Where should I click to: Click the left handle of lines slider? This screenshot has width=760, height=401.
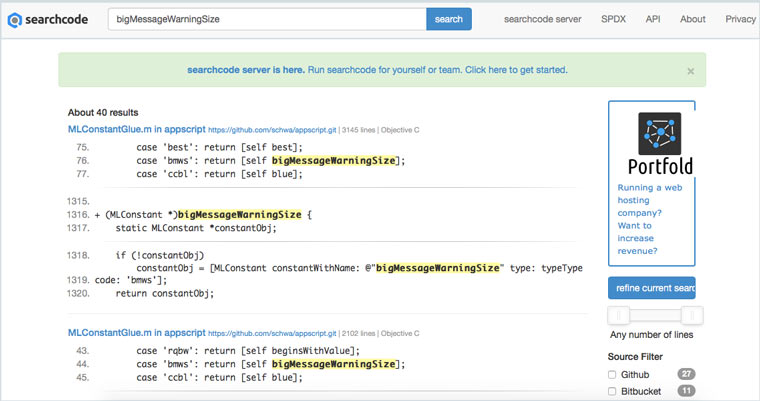(x=620, y=316)
